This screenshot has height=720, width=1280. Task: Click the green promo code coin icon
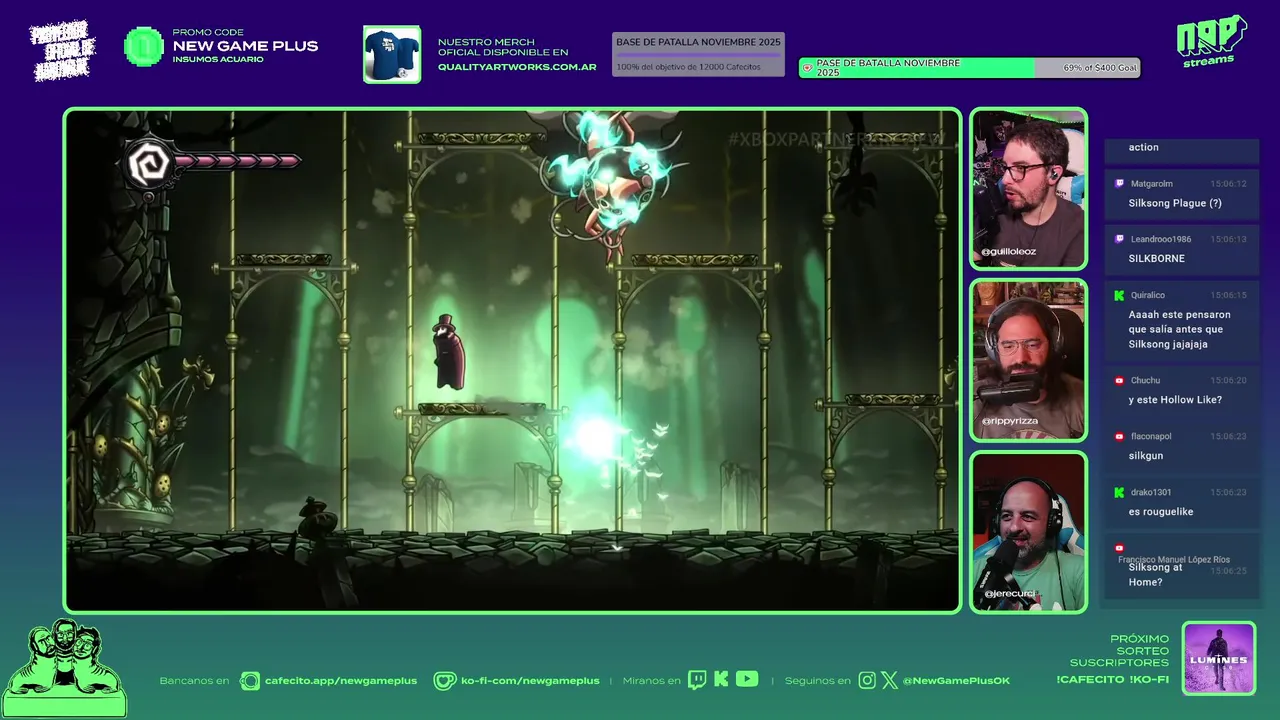(143, 47)
